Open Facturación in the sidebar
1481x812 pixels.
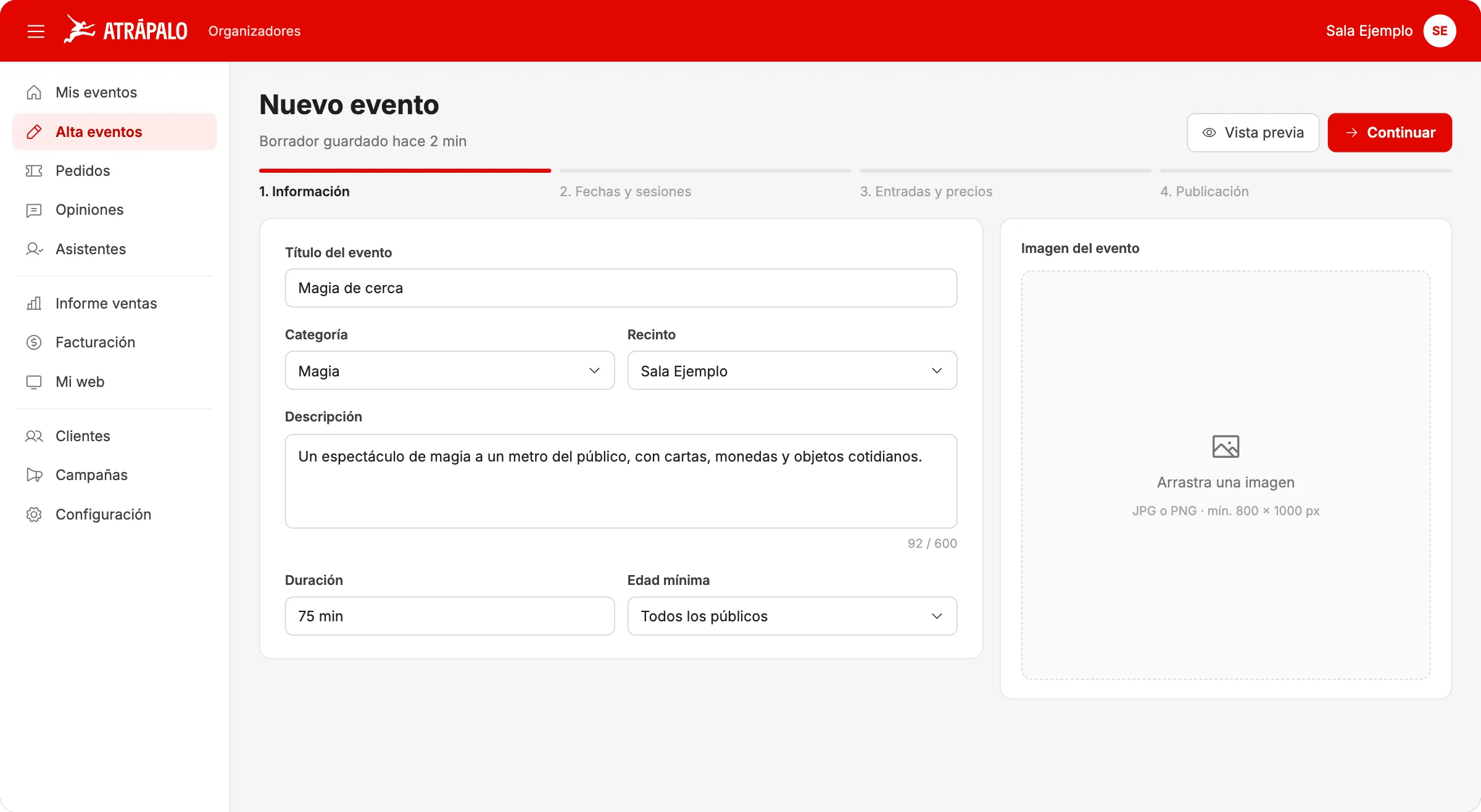click(114, 342)
